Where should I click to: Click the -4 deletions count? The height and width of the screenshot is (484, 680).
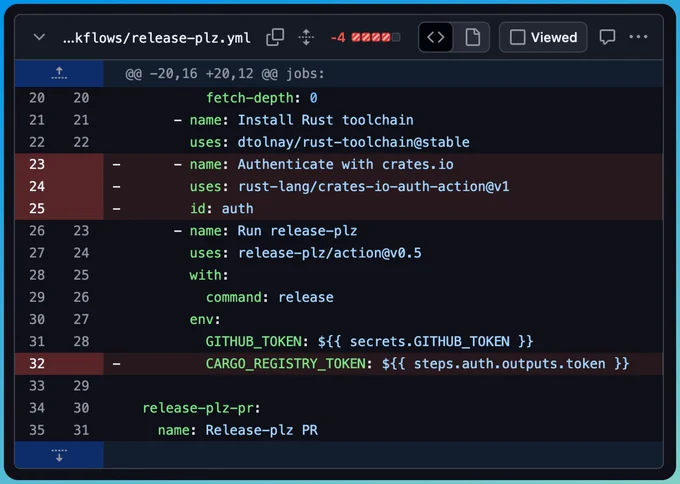pyautogui.click(x=338, y=38)
